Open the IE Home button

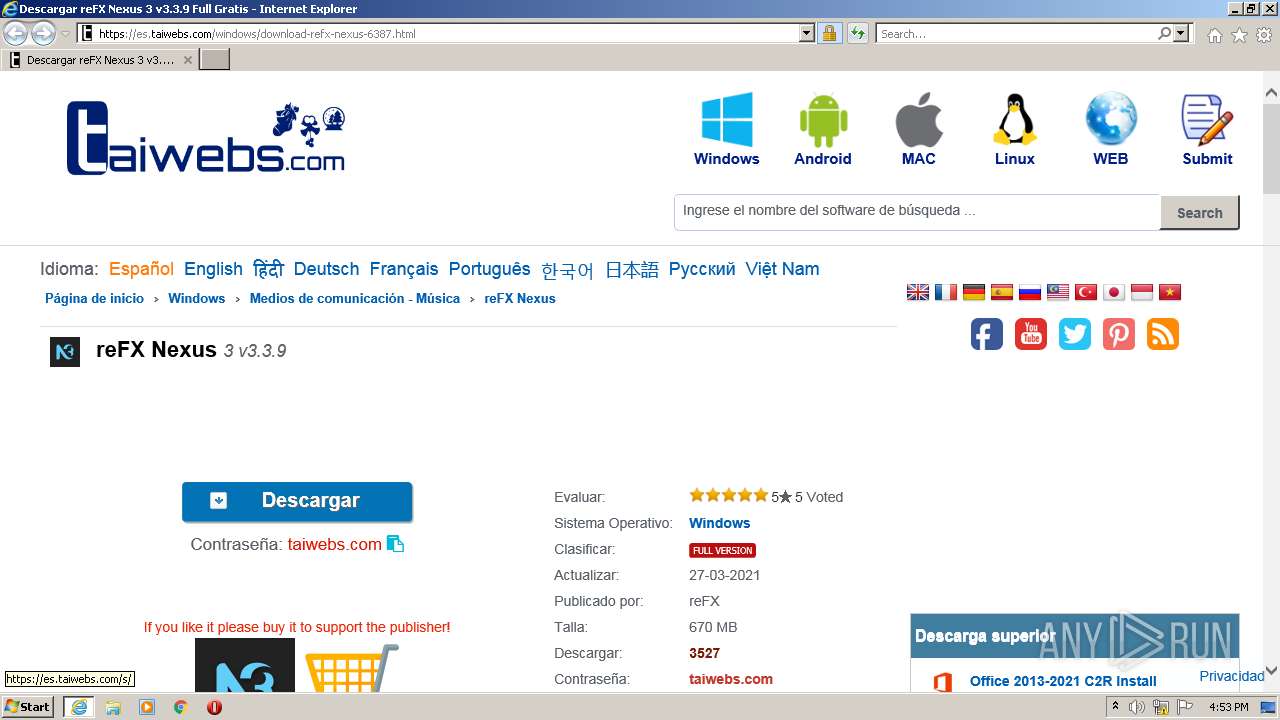[1214, 35]
